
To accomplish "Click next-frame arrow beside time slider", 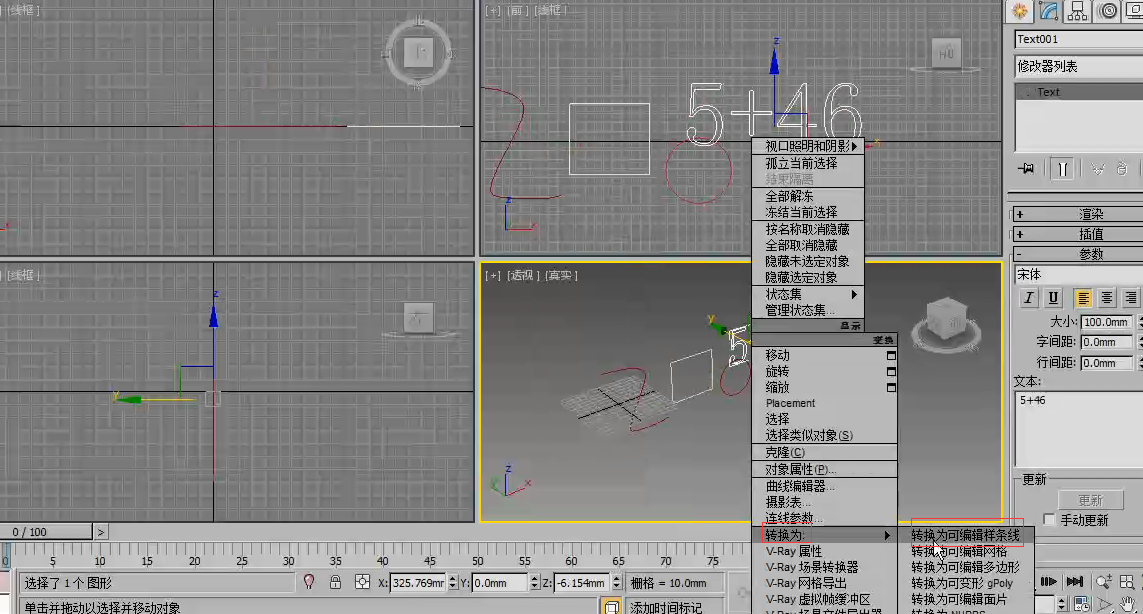I will pyautogui.click(x=101, y=532).
